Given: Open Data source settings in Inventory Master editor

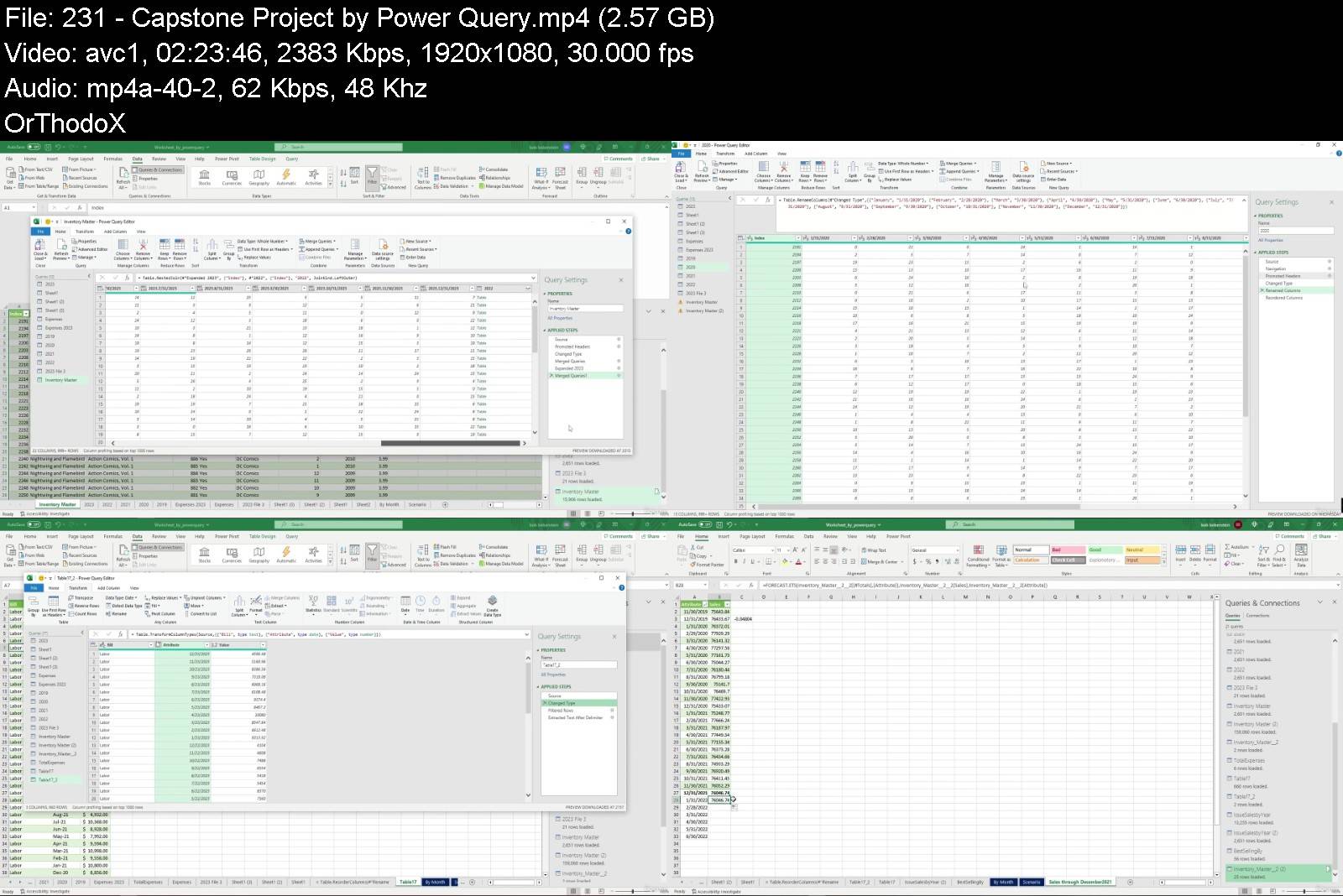Looking at the screenshot, I should tap(382, 250).
